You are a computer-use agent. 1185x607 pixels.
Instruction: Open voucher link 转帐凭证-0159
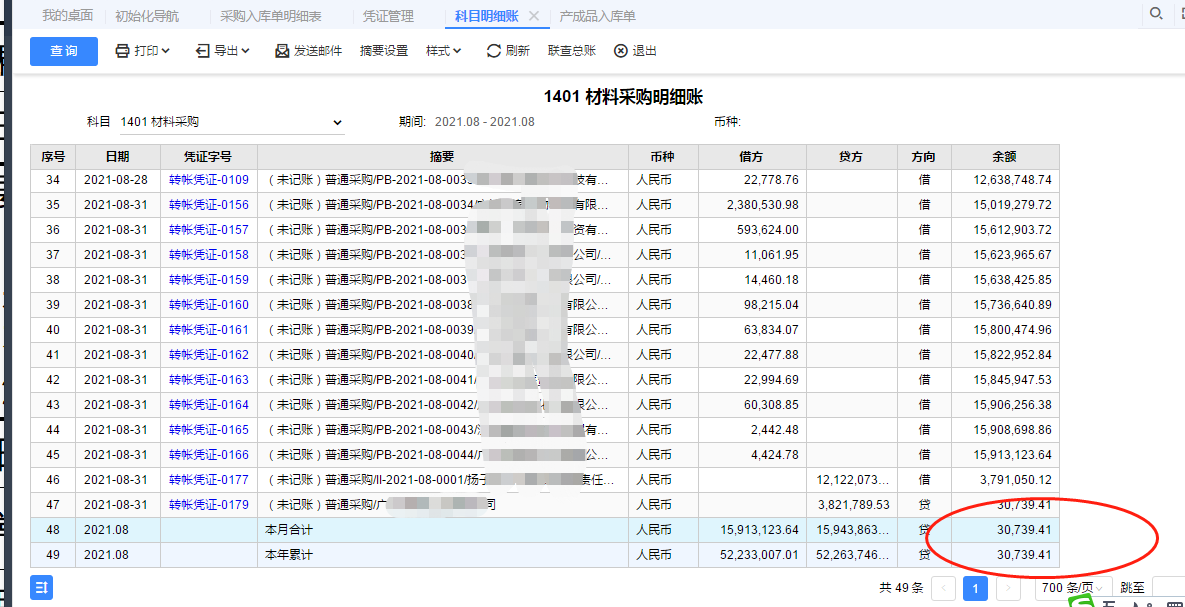tap(209, 280)
